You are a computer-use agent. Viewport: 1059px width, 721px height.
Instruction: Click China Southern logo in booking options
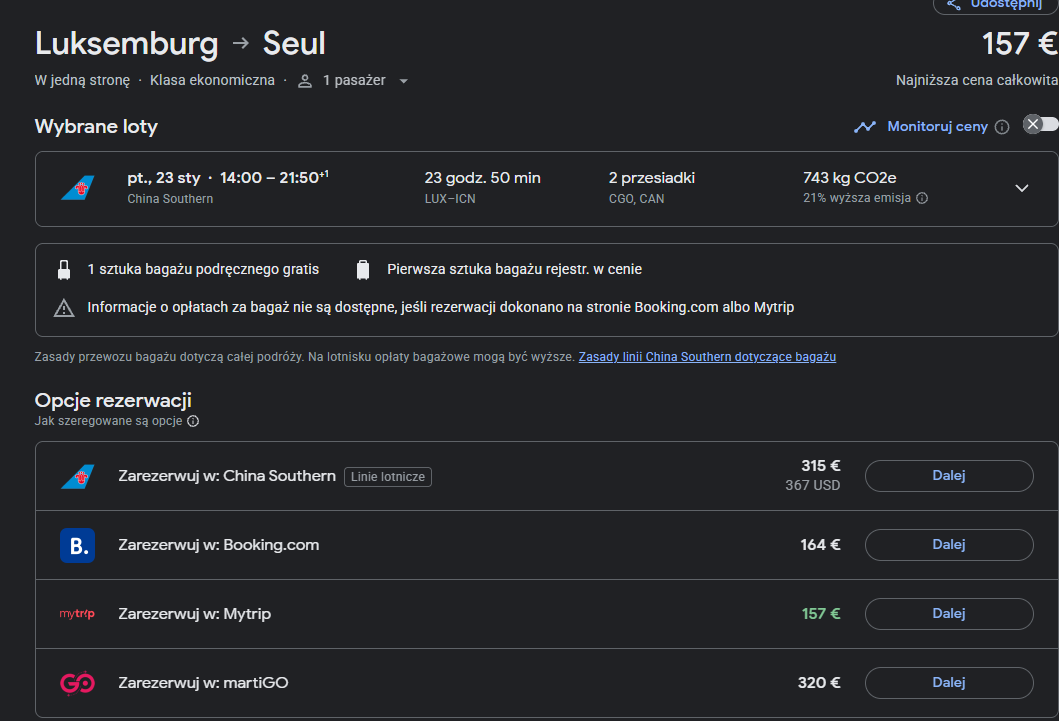point(78,477)
